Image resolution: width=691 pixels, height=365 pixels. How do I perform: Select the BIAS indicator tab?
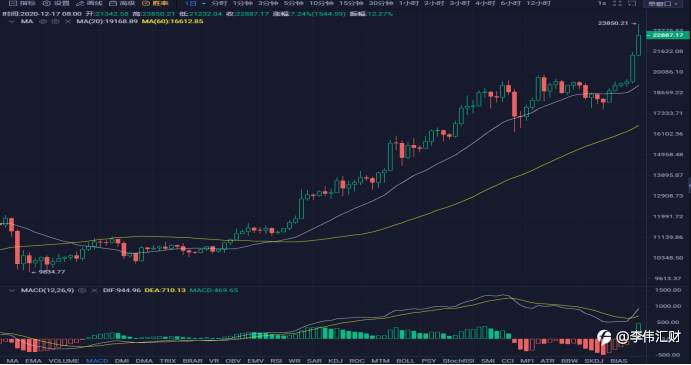click(x=618, y=361)
